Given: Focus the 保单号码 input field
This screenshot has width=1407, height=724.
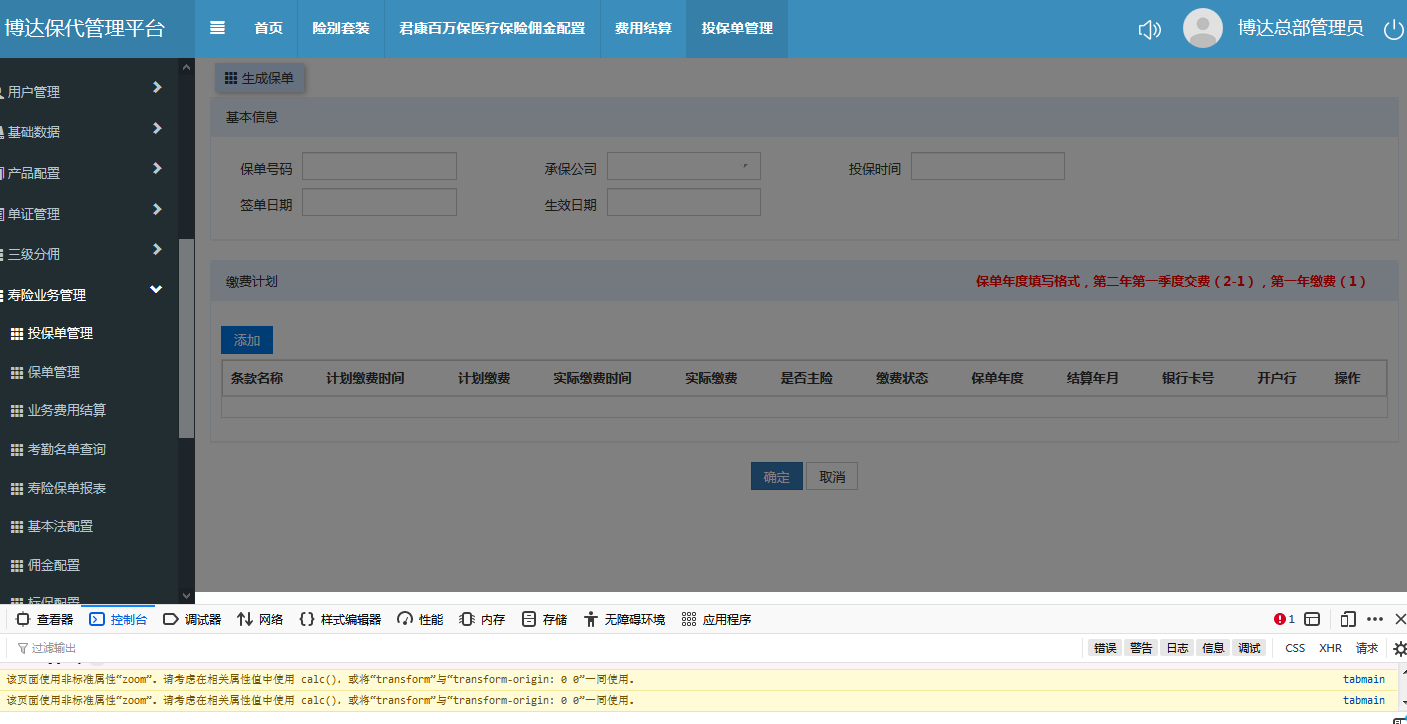Looking at the screenshot, I should 380,166.
